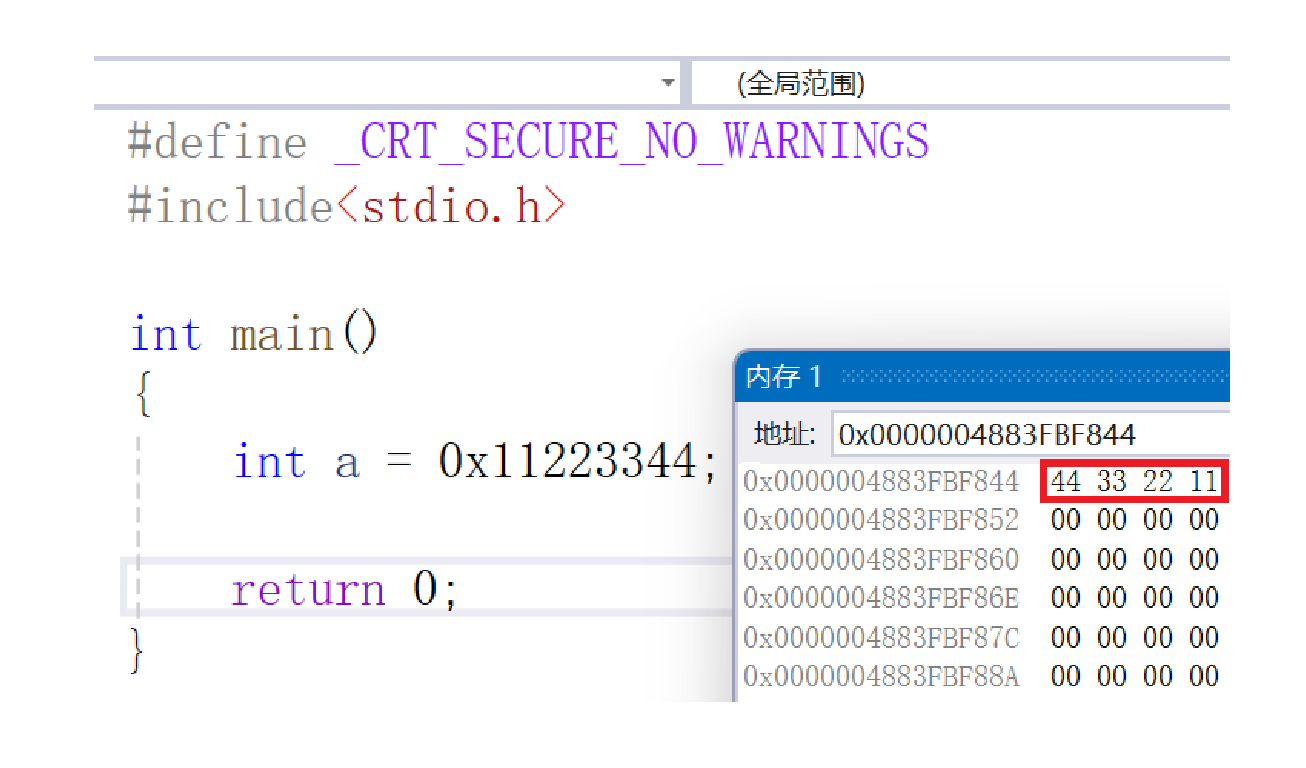Open the left scope dropdown arrow
This screenshot has width=1306, height=768.
tap(669, 83)
